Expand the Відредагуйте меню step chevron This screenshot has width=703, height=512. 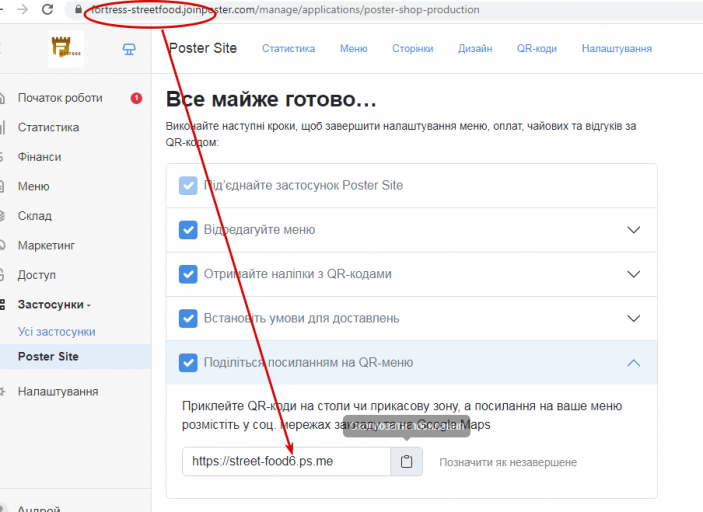point(634,230)
